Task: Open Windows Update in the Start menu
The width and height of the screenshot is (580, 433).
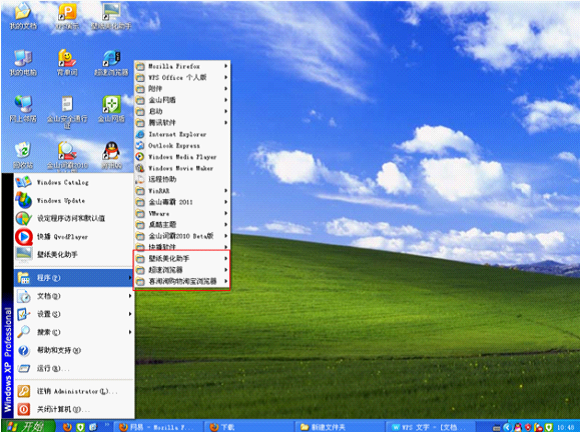Action: (74, 200)
